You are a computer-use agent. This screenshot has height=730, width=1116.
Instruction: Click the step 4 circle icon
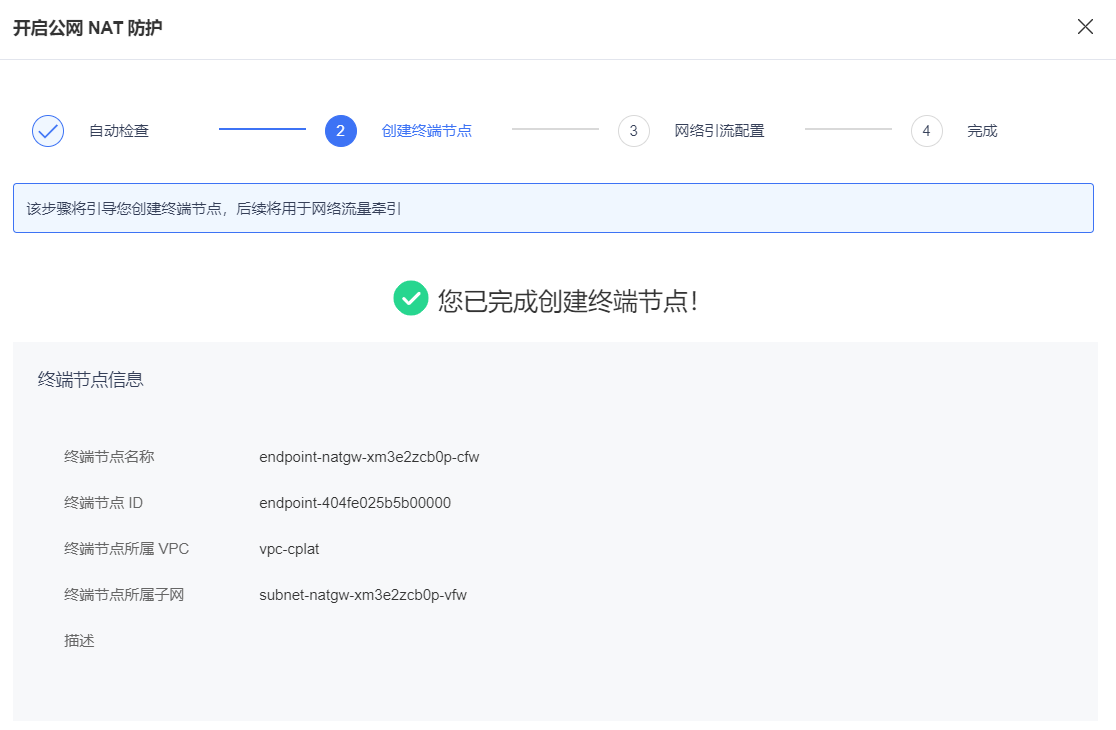927,131
